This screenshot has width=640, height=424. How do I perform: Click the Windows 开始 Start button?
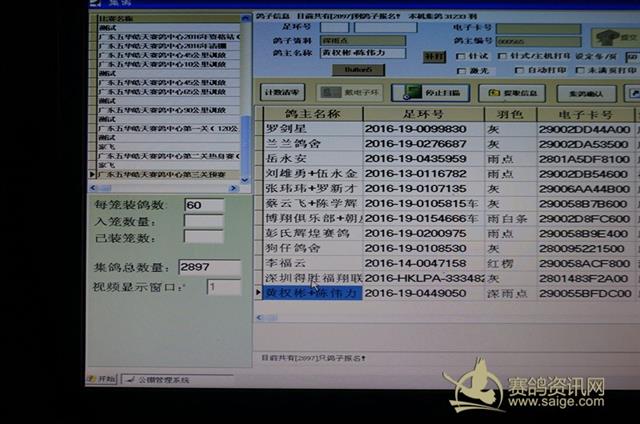coord(101,379)
